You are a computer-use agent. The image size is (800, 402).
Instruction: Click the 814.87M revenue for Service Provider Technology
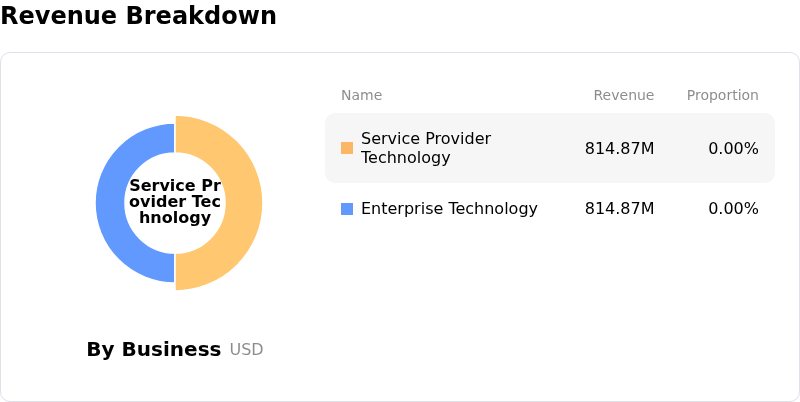click(x=619, y=148)
